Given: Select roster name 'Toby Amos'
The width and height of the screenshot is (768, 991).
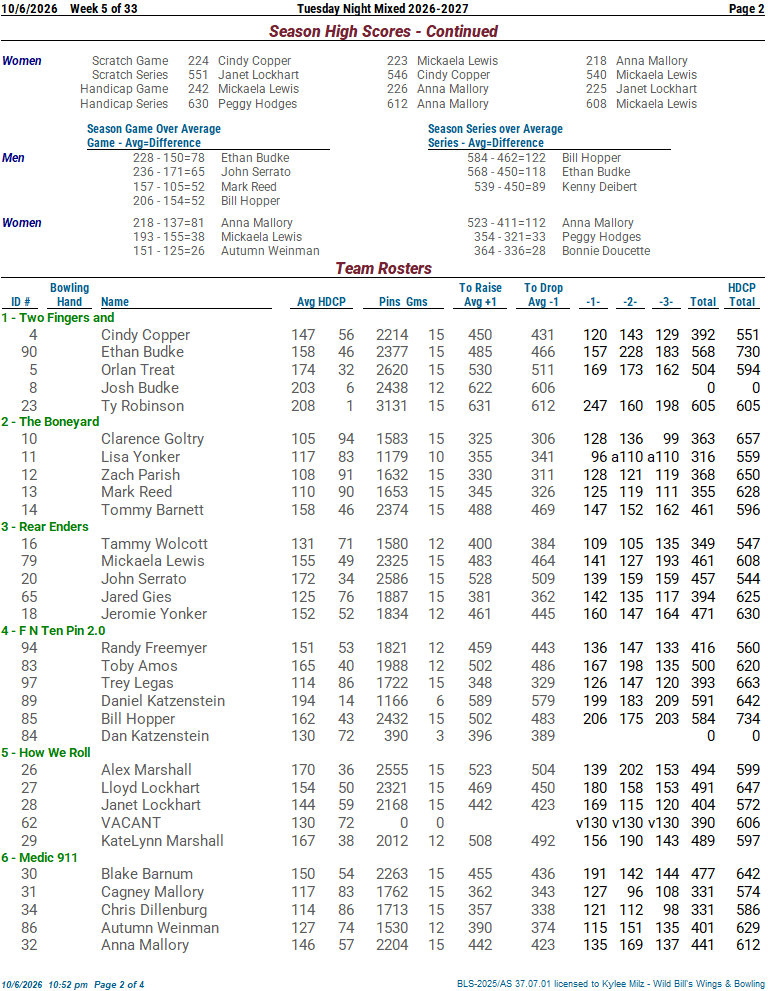Looking at the screenshot, I should (x=139, y=666).
